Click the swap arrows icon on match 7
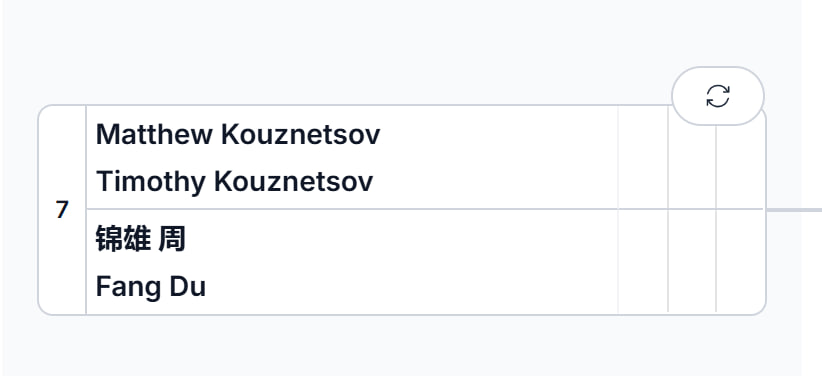 tap(718, 96)
